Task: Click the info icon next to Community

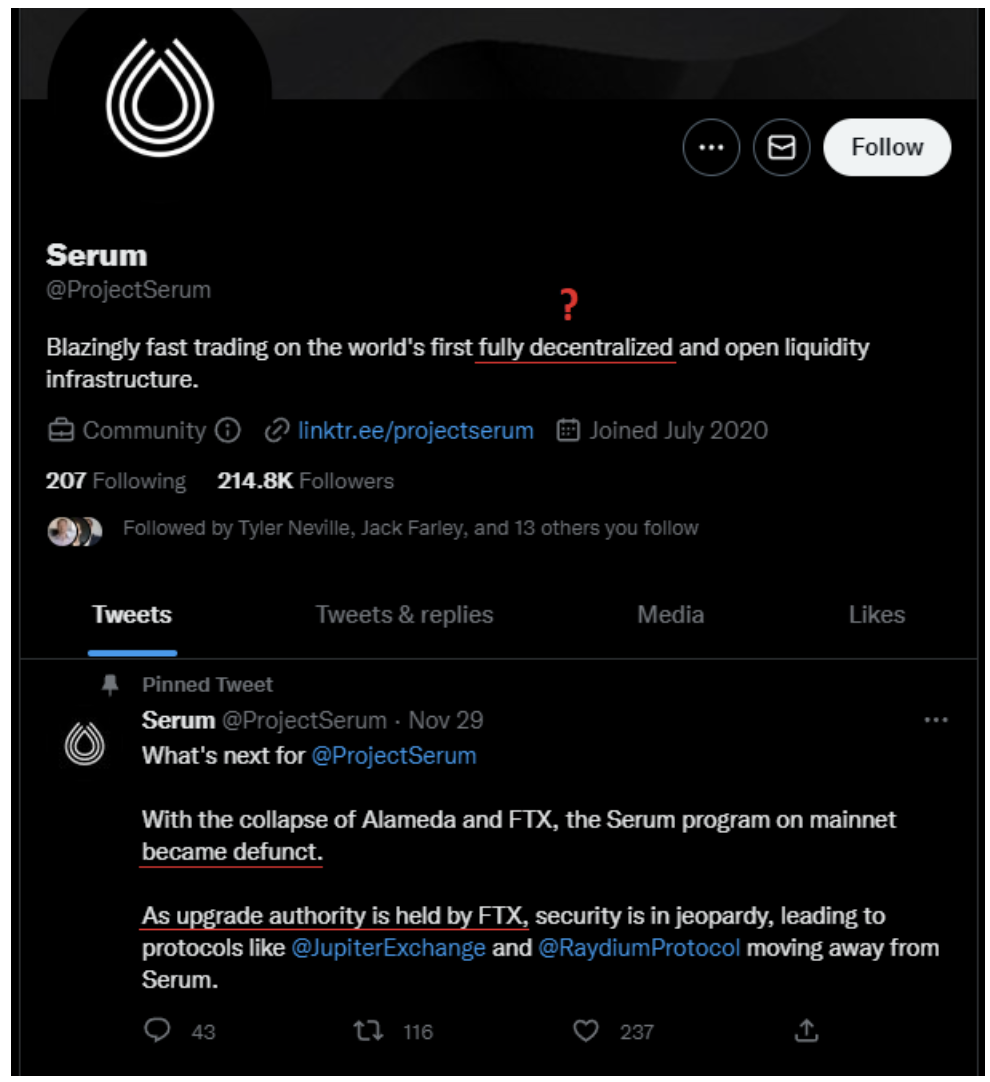Action: click(x=229, y=431)
